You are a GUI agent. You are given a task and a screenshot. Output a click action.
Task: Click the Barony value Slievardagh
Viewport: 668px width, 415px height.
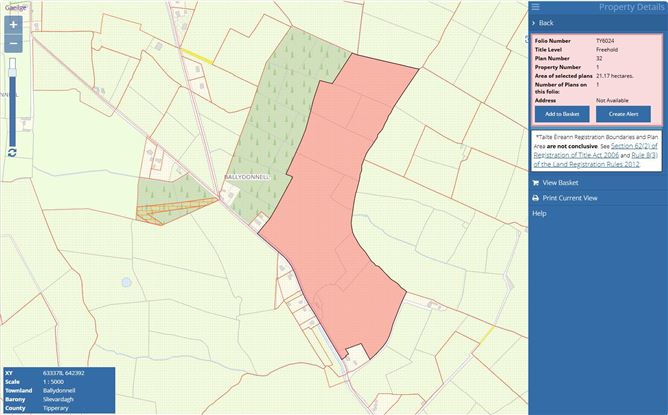point(58,400)
